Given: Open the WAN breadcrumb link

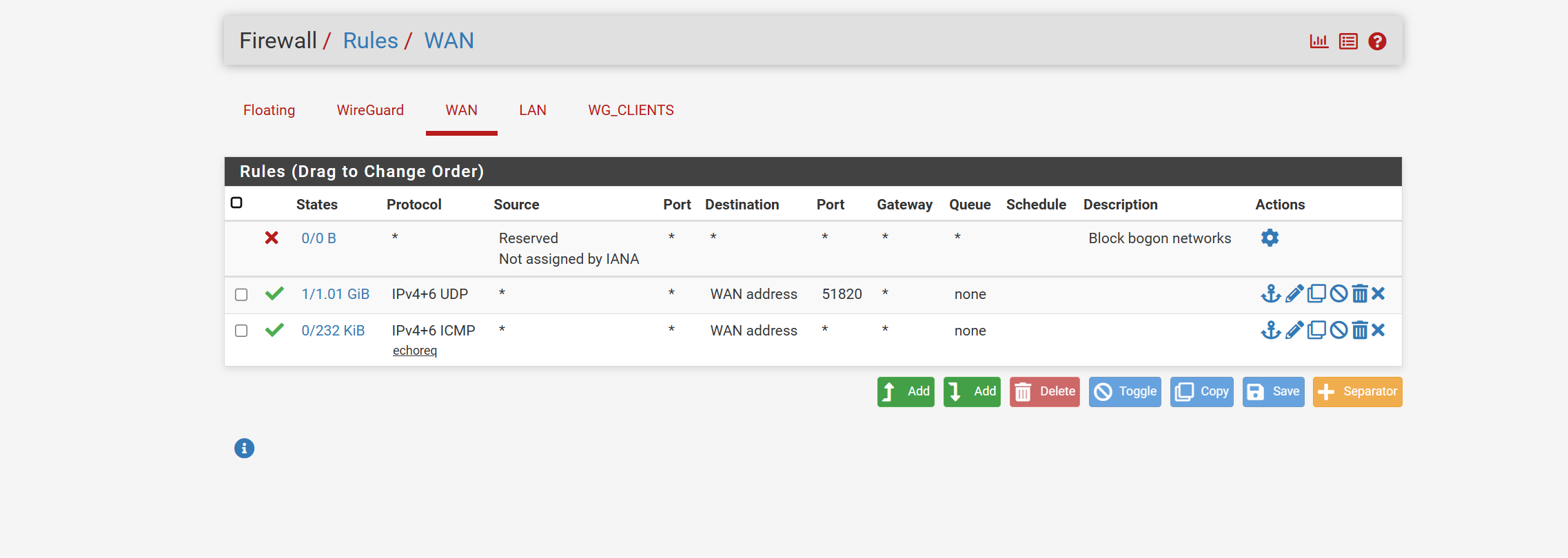Looking at the screenshot, I should [x=449, y=41].
